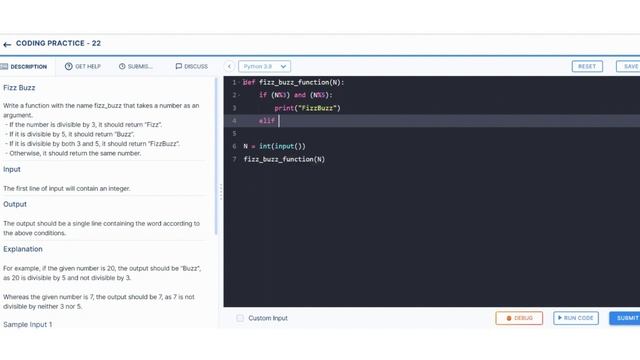Switch to the Submissions tab

pos(136,67)
